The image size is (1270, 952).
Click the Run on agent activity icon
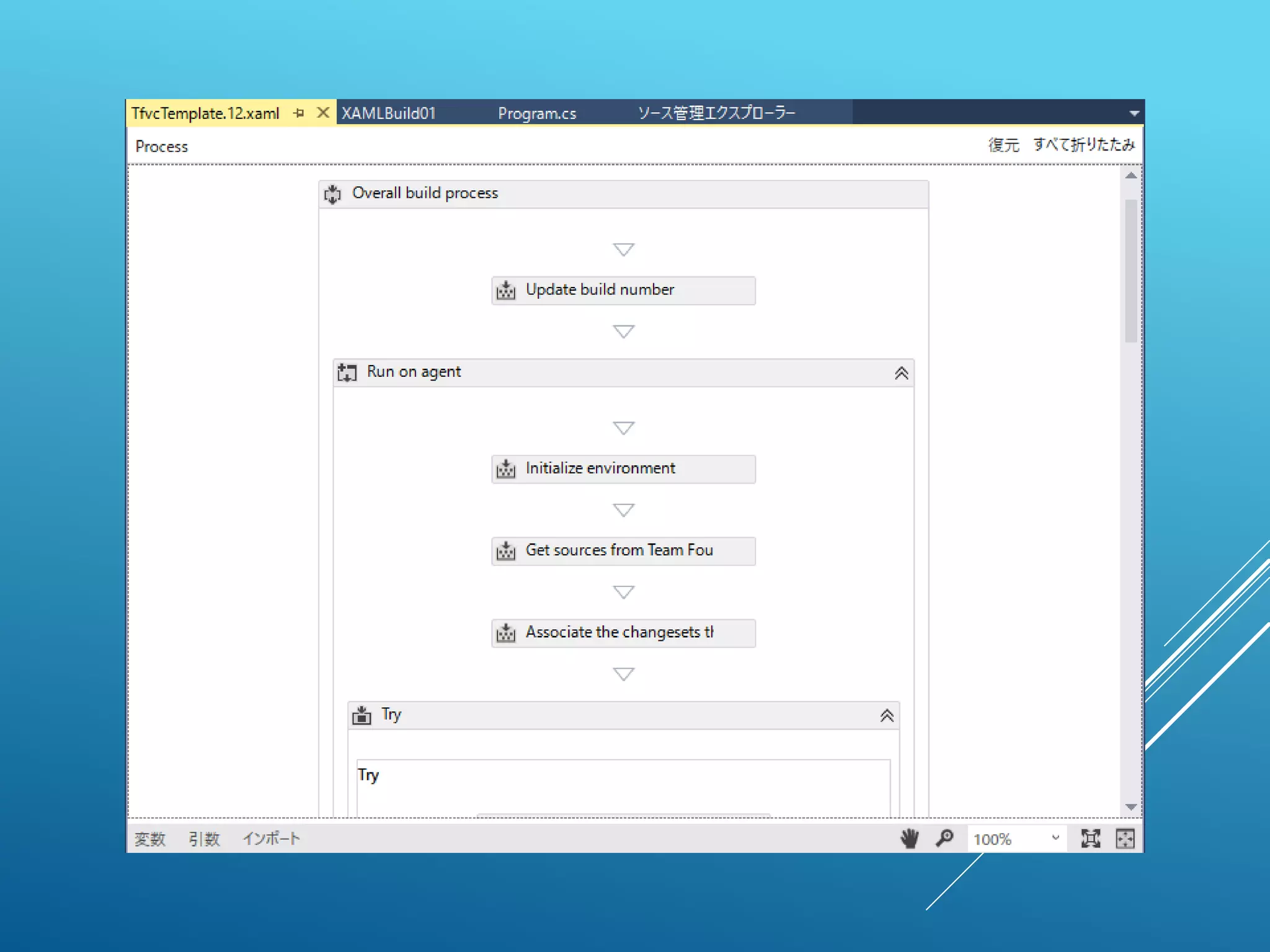click(347, 372)
